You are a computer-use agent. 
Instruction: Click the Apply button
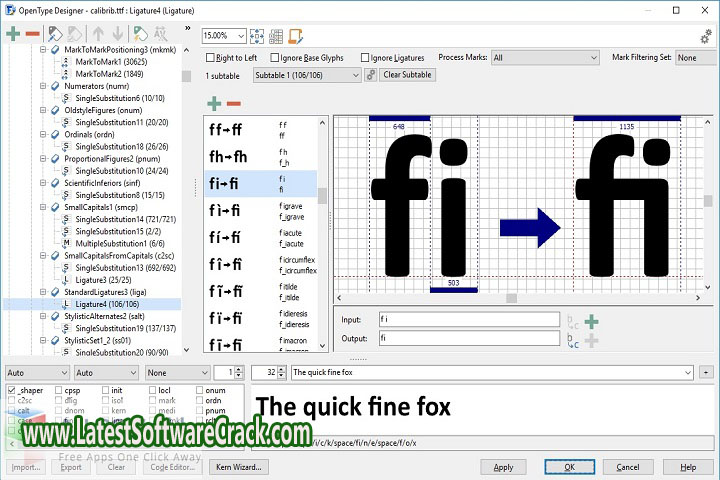(503, 467)
